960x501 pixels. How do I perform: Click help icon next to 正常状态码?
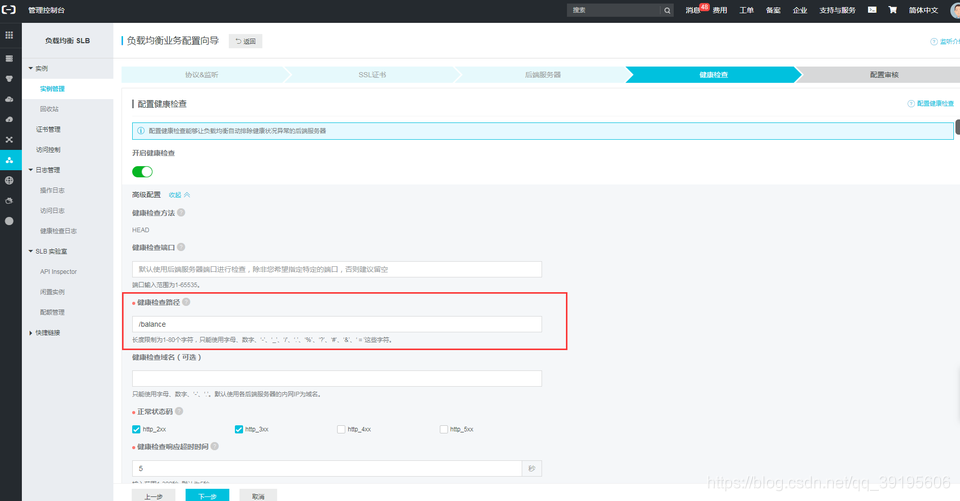point(179,412)
